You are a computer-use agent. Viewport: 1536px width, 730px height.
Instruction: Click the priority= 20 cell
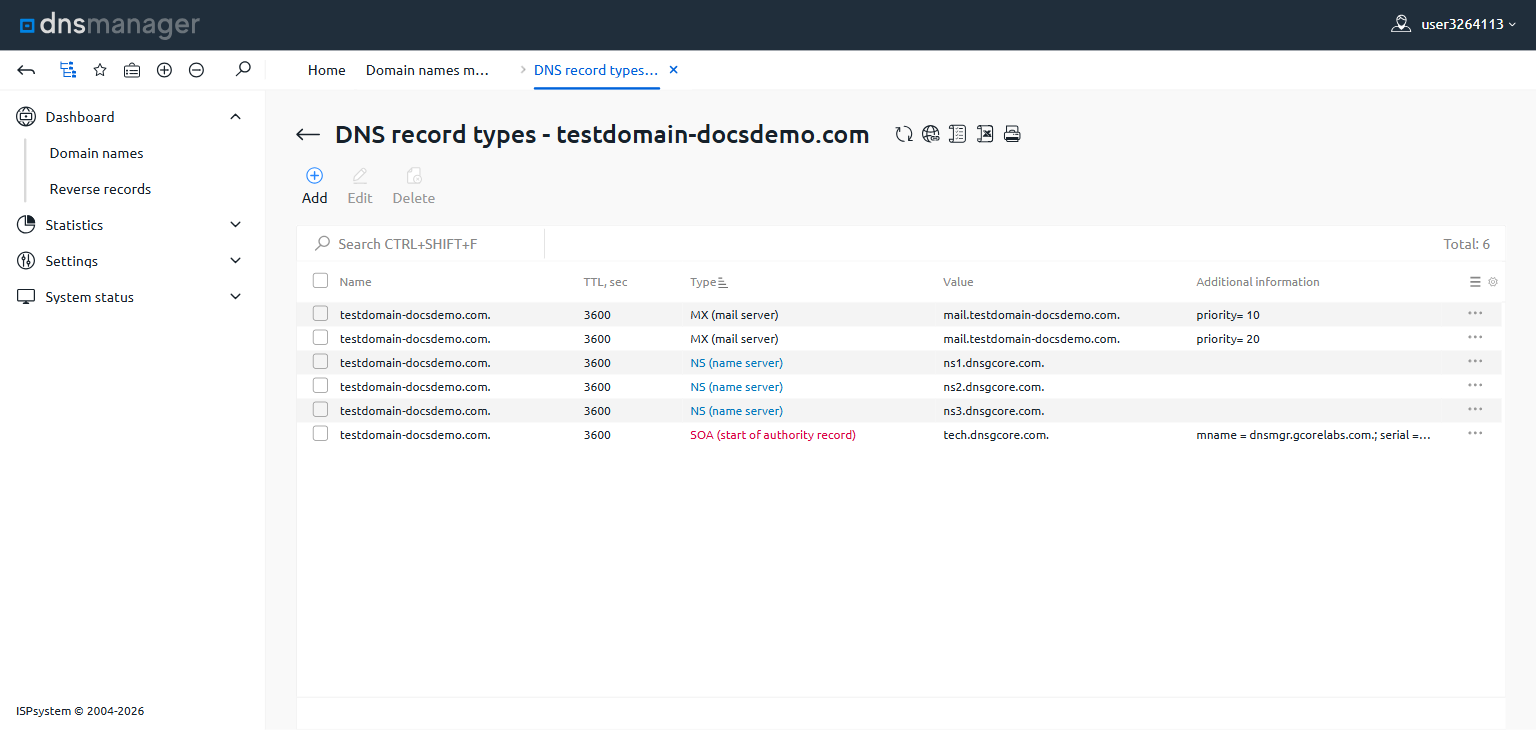[1228, 339]
